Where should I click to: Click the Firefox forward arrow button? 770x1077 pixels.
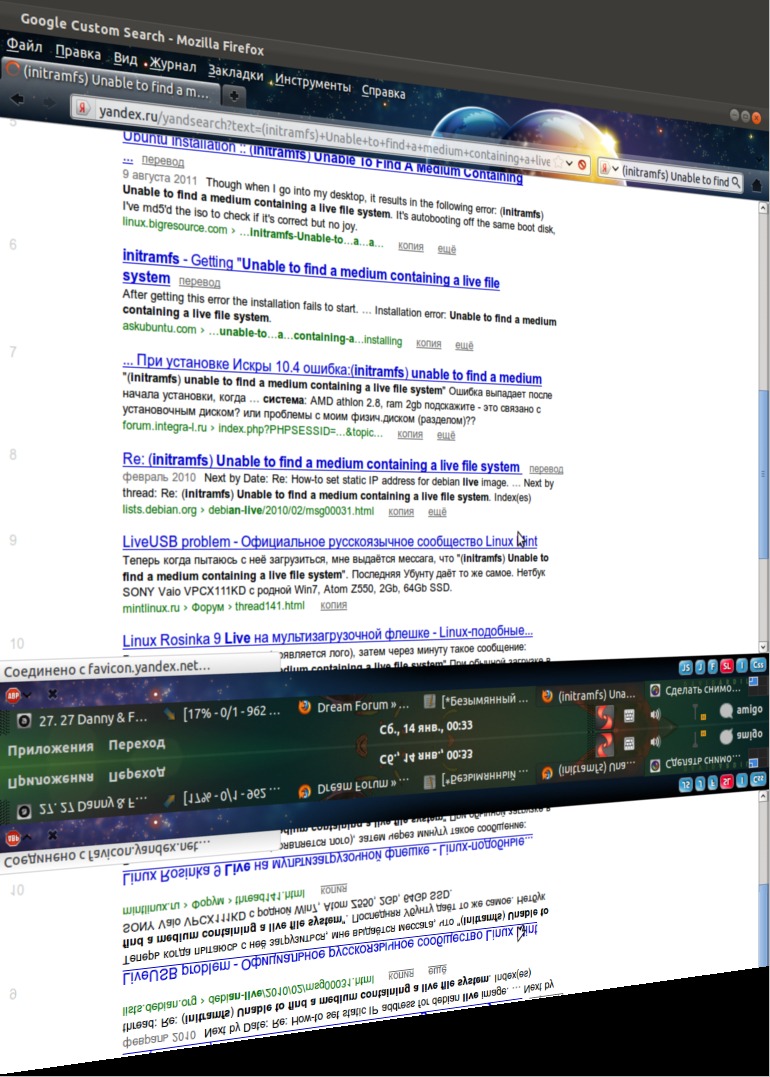click(48, 102)
